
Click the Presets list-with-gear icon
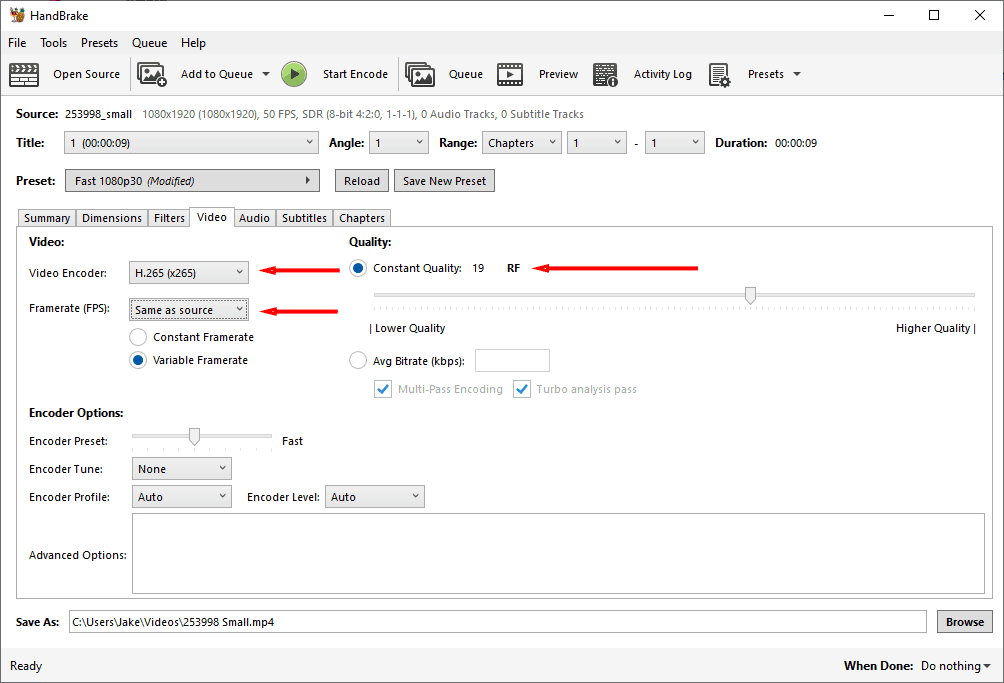pyautogui.click(x=720, y=74)
